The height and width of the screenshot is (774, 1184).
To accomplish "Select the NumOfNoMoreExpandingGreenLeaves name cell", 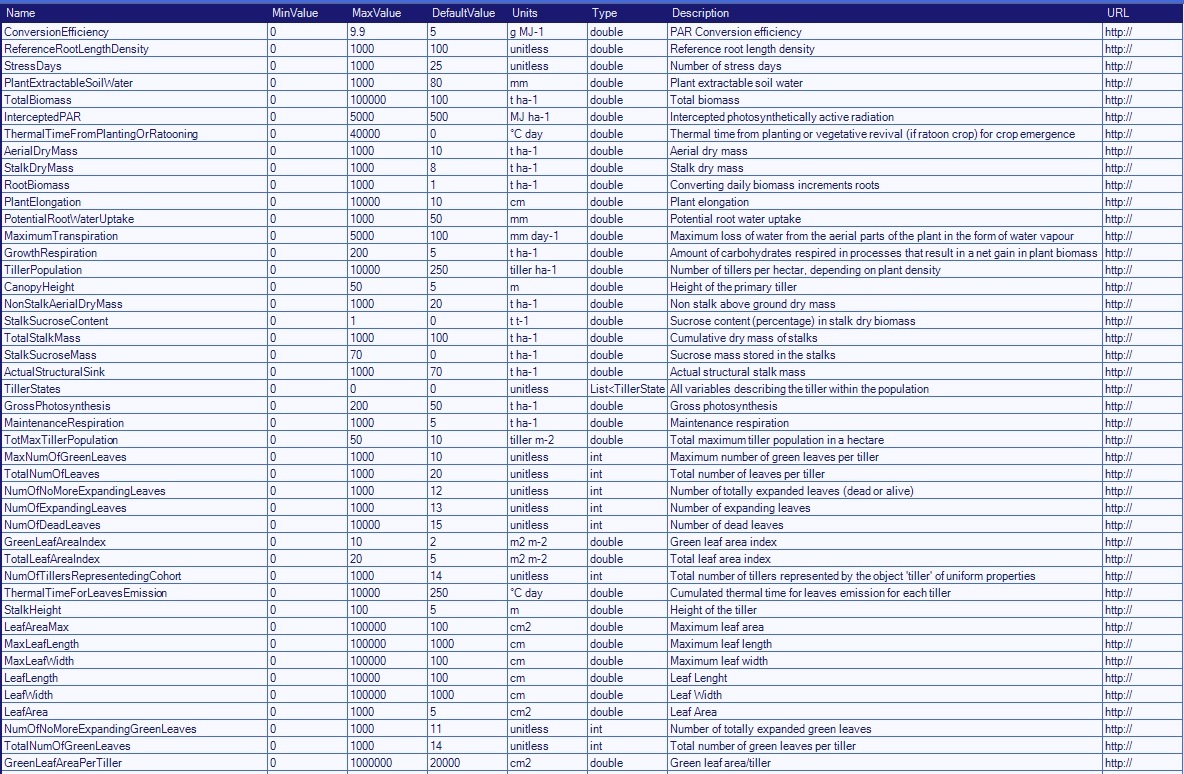I will 134,729.
